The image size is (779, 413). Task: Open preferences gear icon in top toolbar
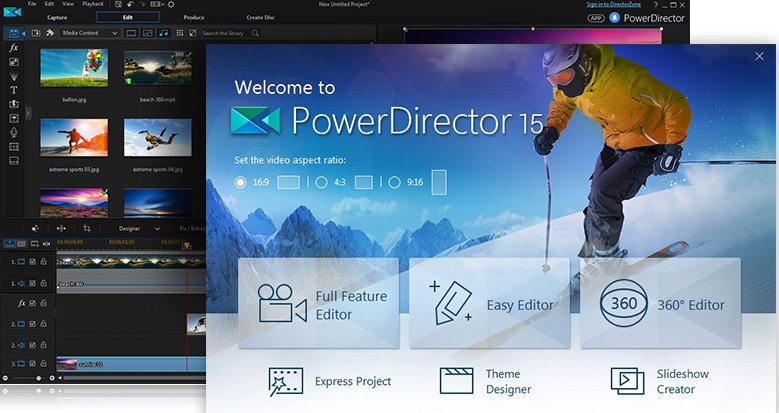pos(171,4)
